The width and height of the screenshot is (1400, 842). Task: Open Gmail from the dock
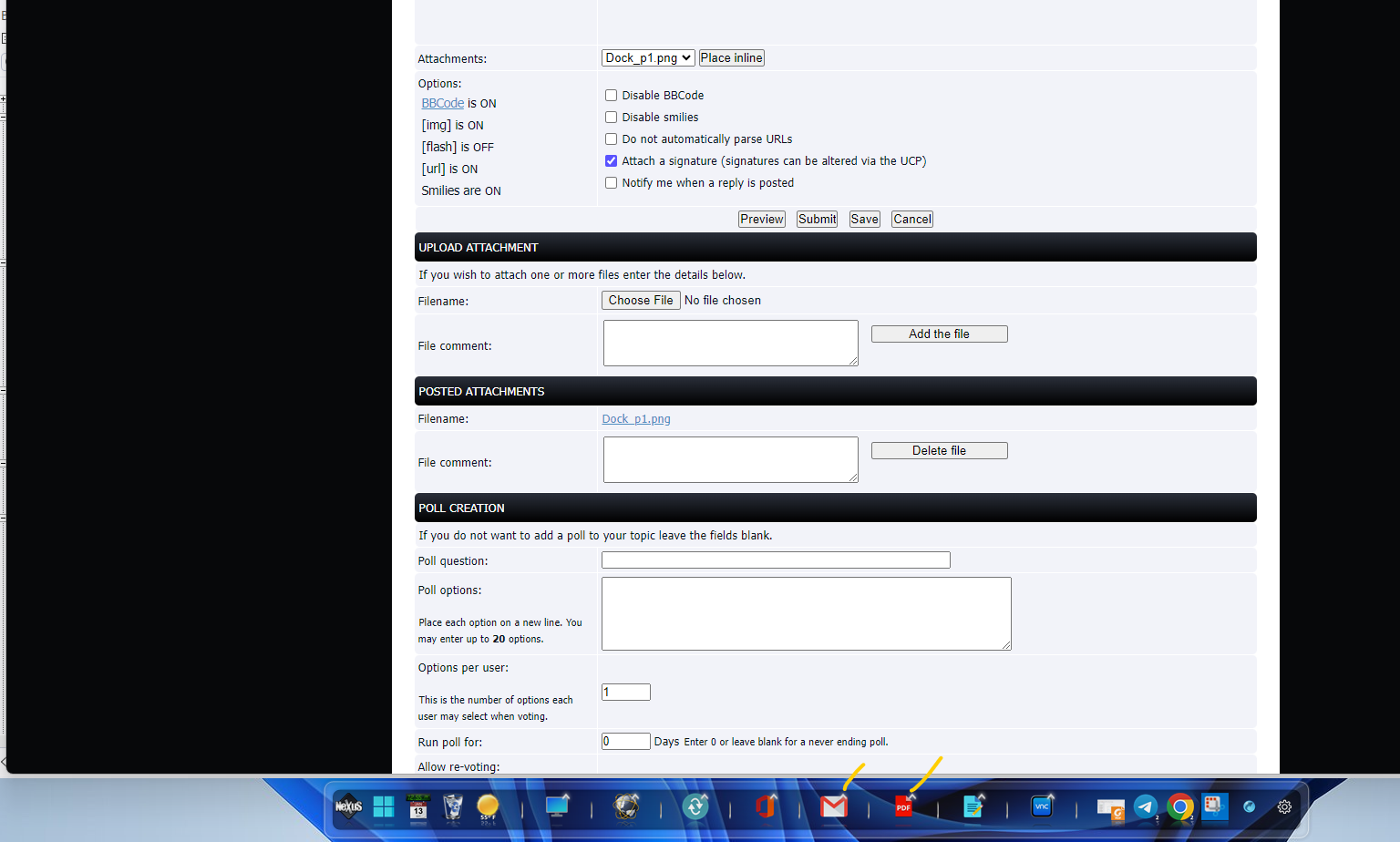[x=833, y=806]
